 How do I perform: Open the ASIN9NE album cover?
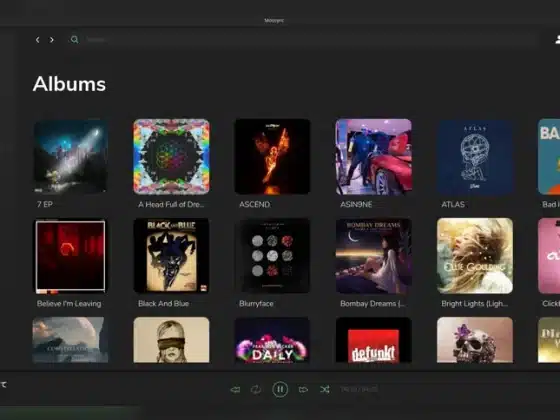point(374,156)
